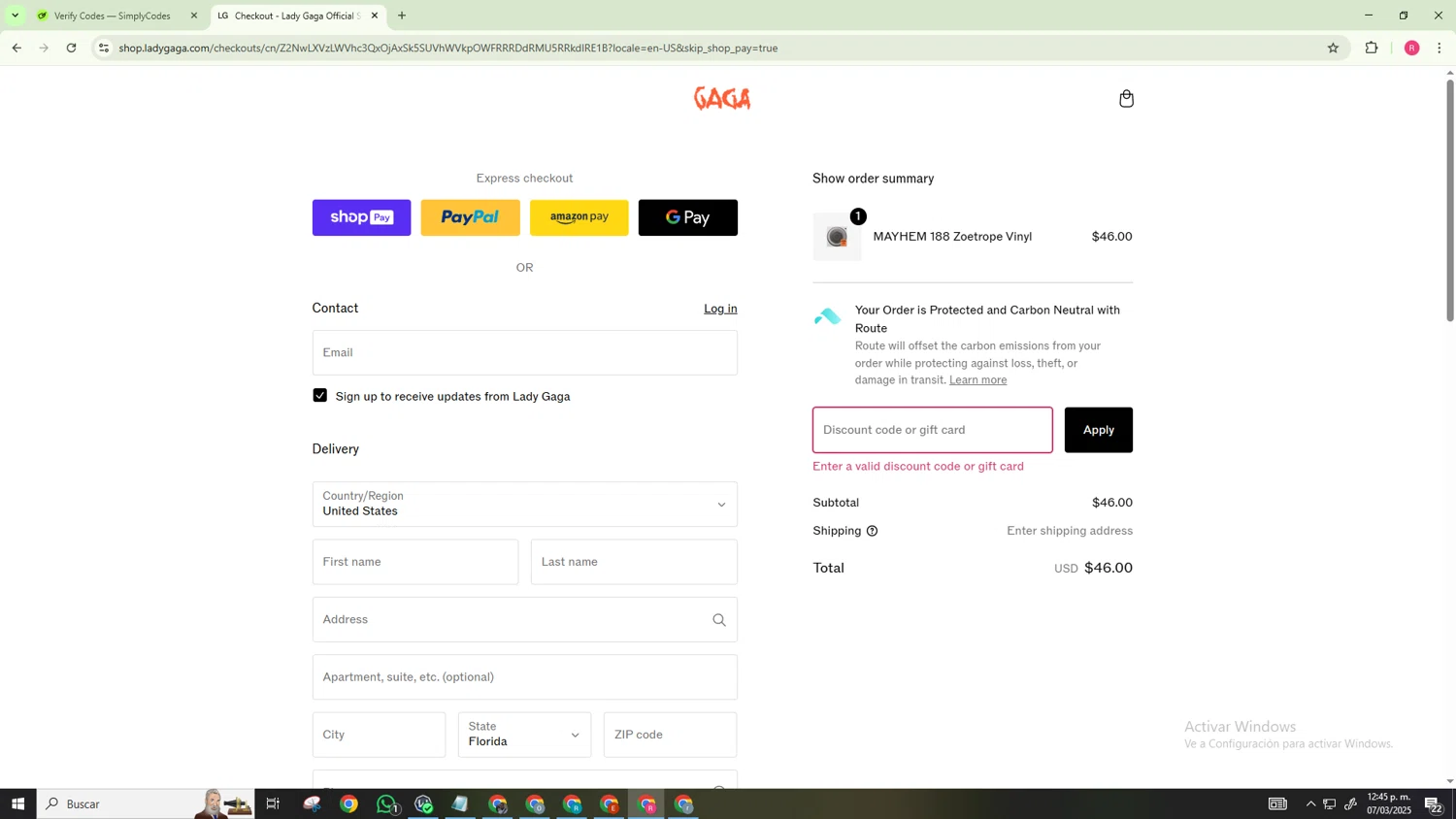Open browser extensions puzzle icon
Screen dimensions: 1456x819
tap(1372, 48)
